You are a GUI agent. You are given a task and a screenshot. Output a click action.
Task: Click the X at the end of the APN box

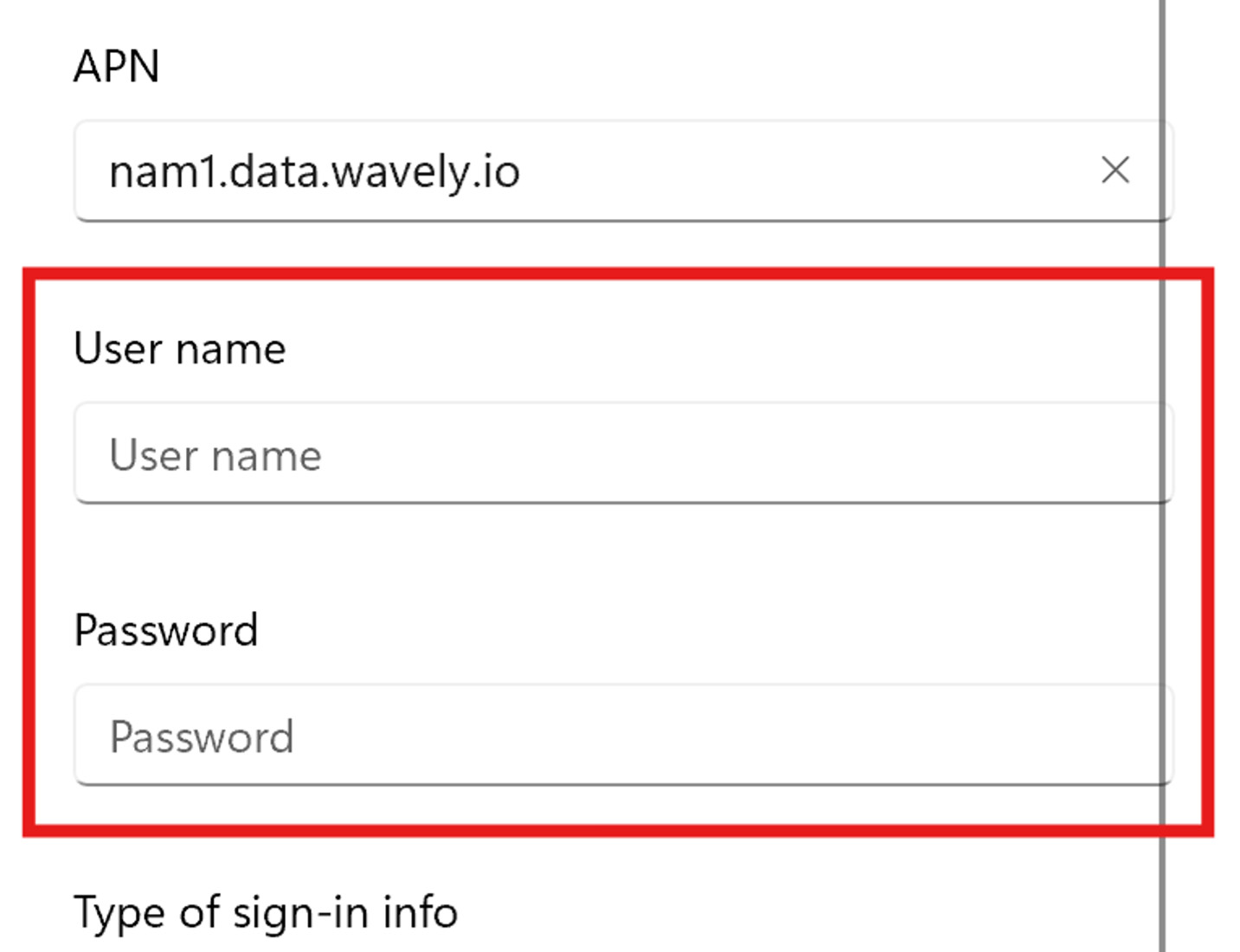tap(1115, 170)
